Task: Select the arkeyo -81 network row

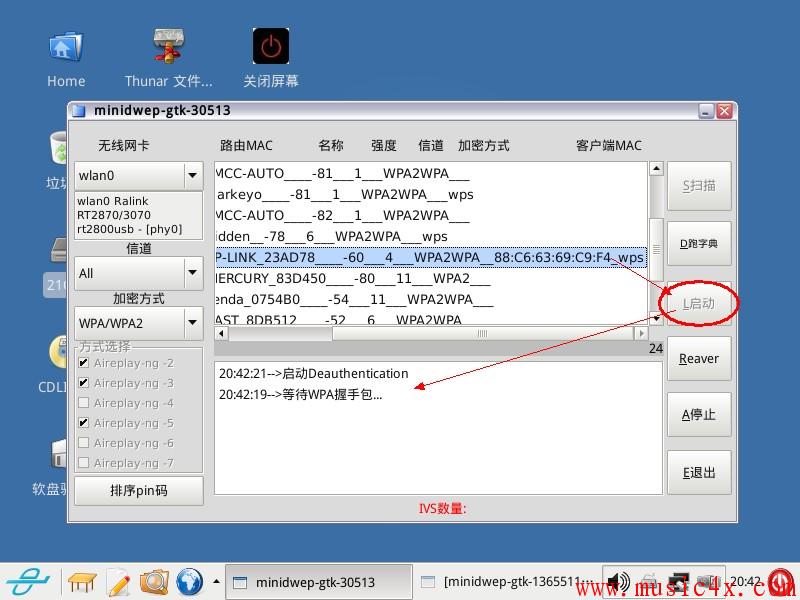Action: pyautogui.click(x=431, y=194)
